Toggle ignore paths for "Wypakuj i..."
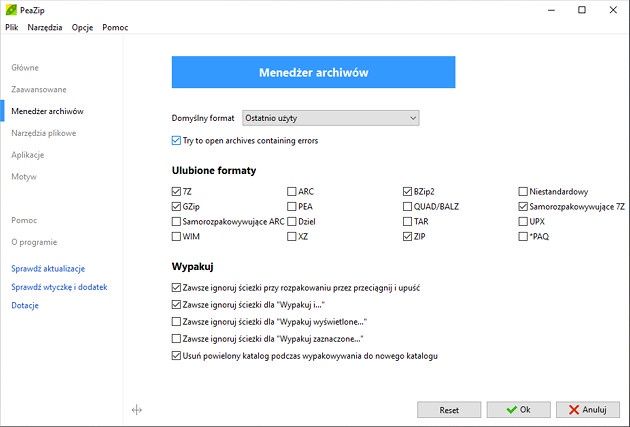The width and height of the screenshot is (630, 427). click(x=176, y=304)
